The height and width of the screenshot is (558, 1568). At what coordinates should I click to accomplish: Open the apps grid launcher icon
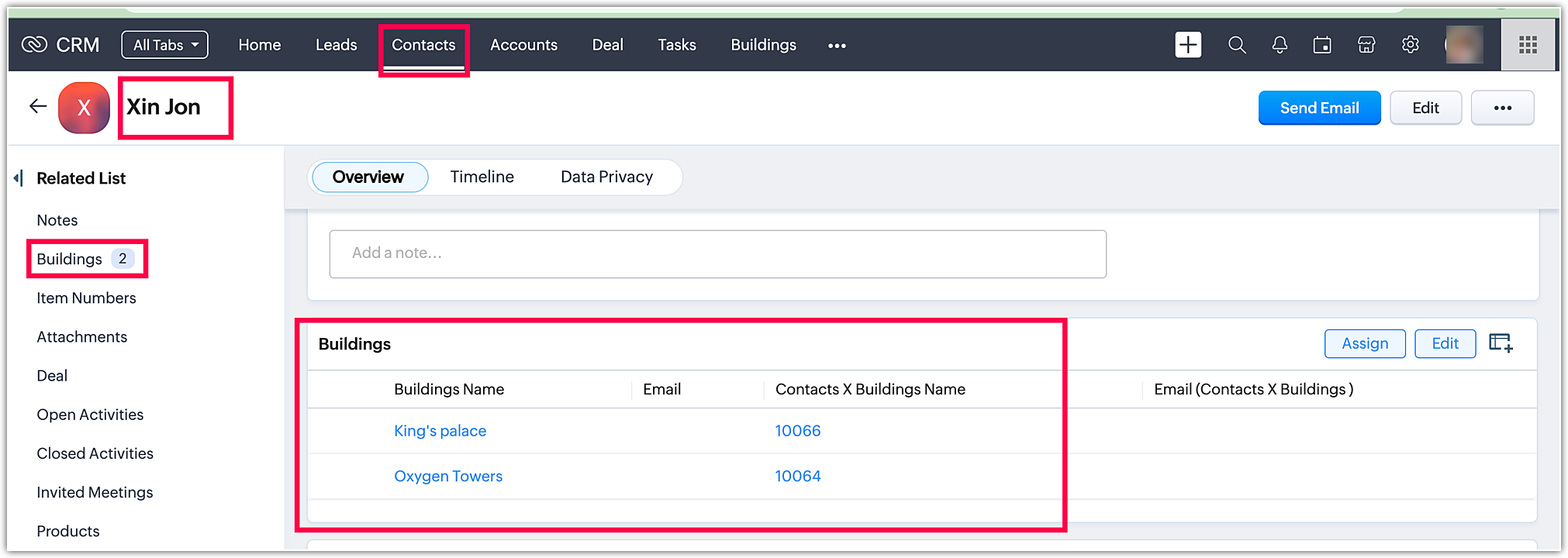coord(1528,45)
